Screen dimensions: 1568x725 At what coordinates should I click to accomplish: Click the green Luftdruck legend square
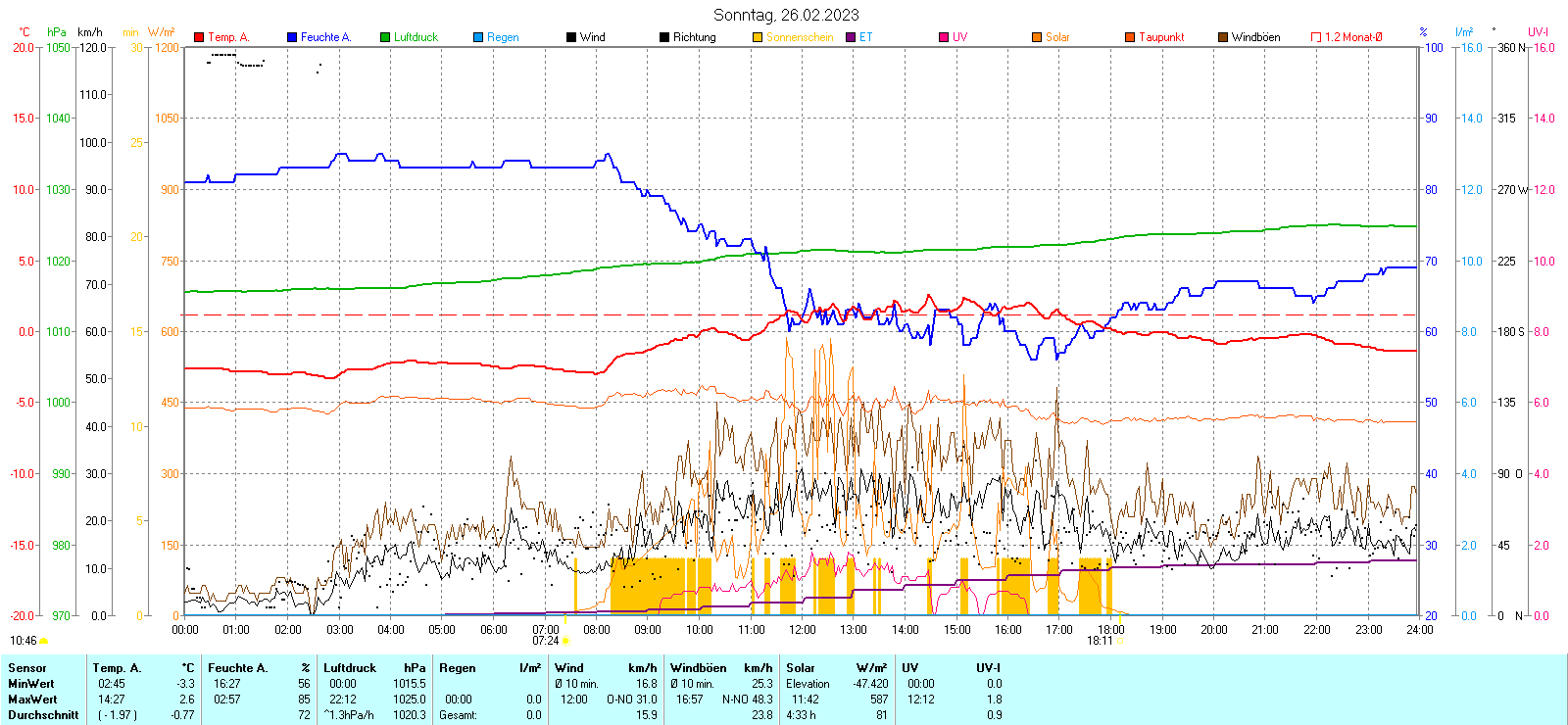(385, 37)
